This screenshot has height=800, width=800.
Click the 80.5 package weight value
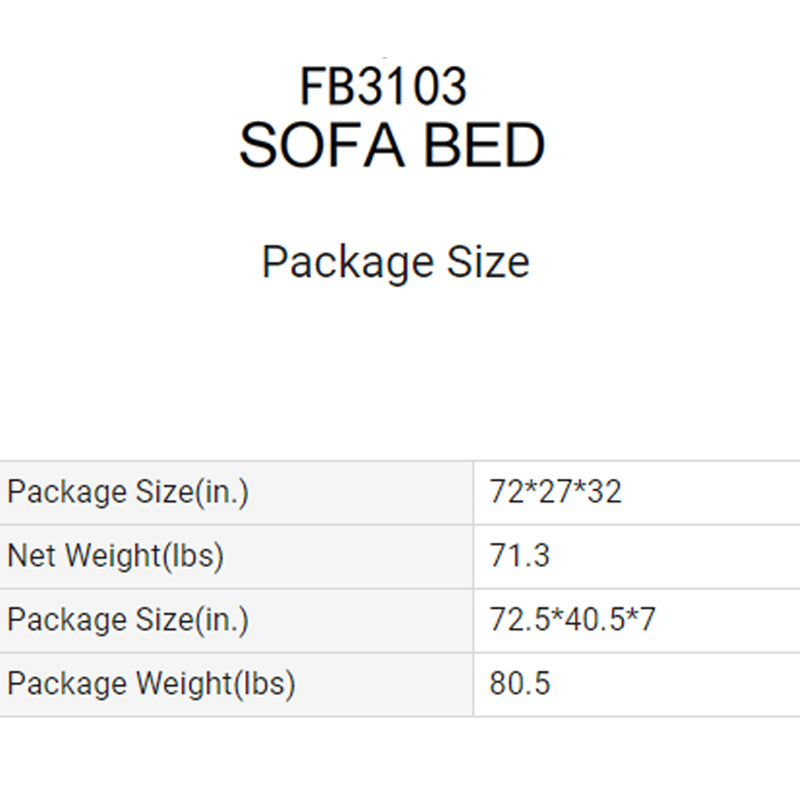(x=520, y=684)
